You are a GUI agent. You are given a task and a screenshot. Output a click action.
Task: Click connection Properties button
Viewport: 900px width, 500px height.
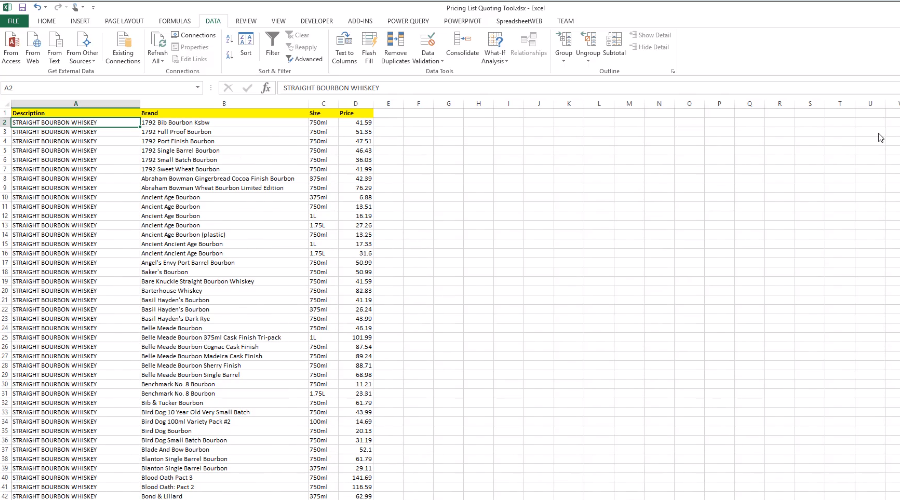coord(190,47)
